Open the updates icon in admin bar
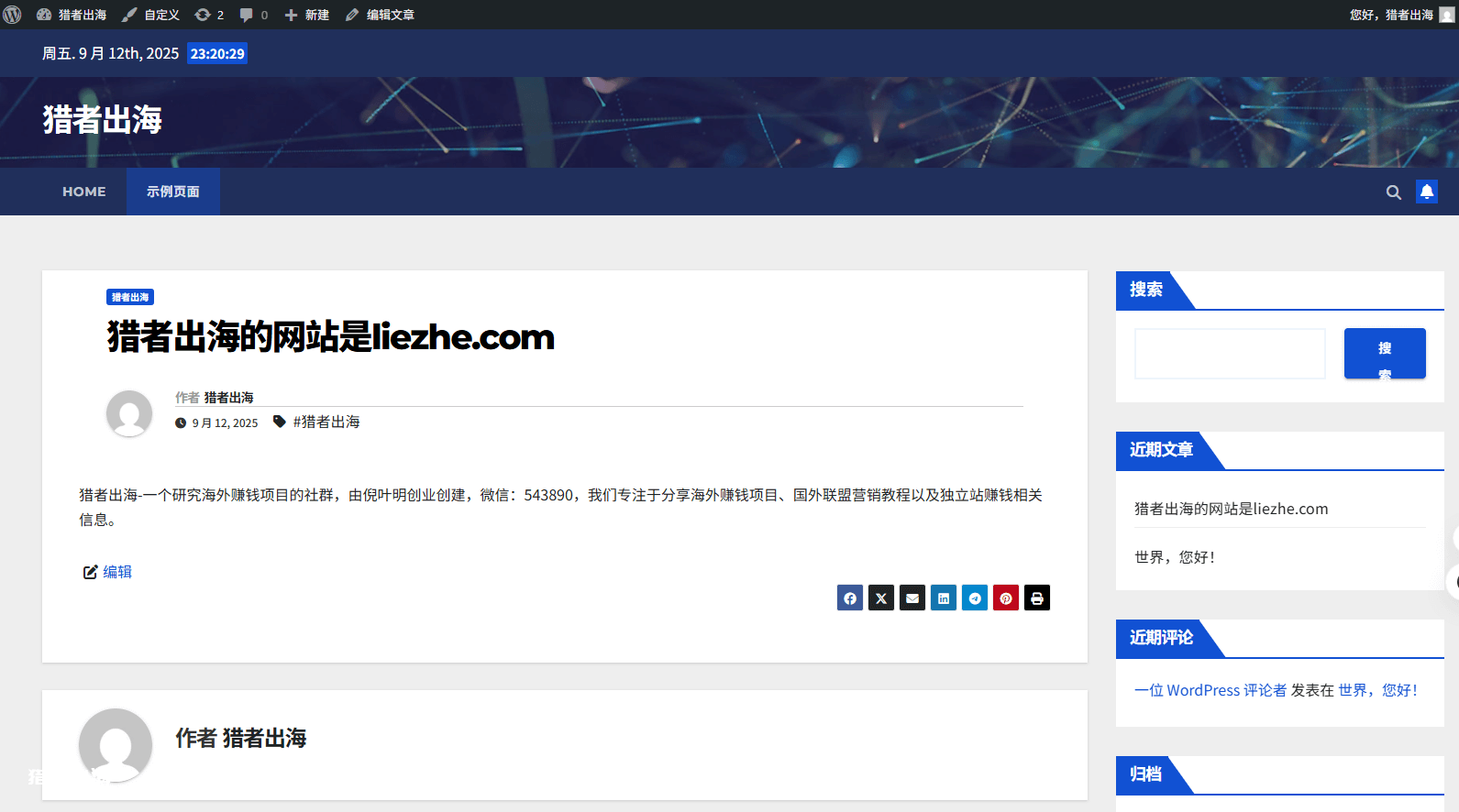Screen dimensions: 1459x812 [209, 15]
